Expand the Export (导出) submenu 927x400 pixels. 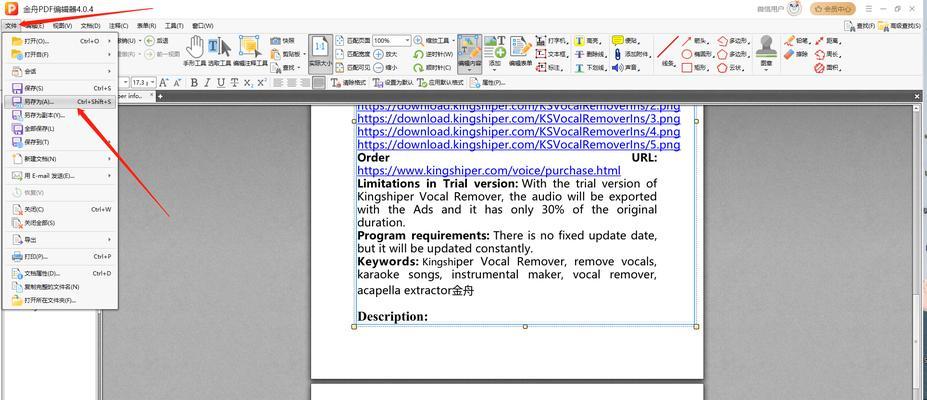click(x=59, y=240)
